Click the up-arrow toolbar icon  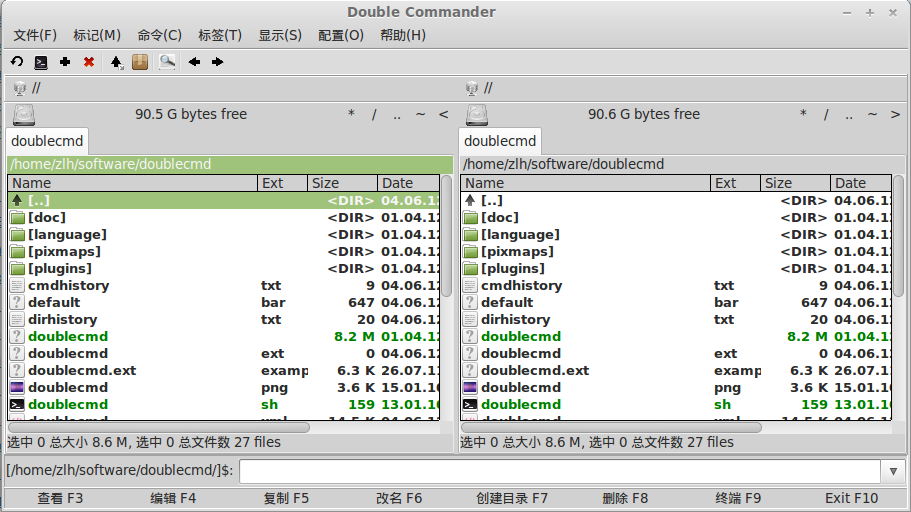[x=116, y=62]
